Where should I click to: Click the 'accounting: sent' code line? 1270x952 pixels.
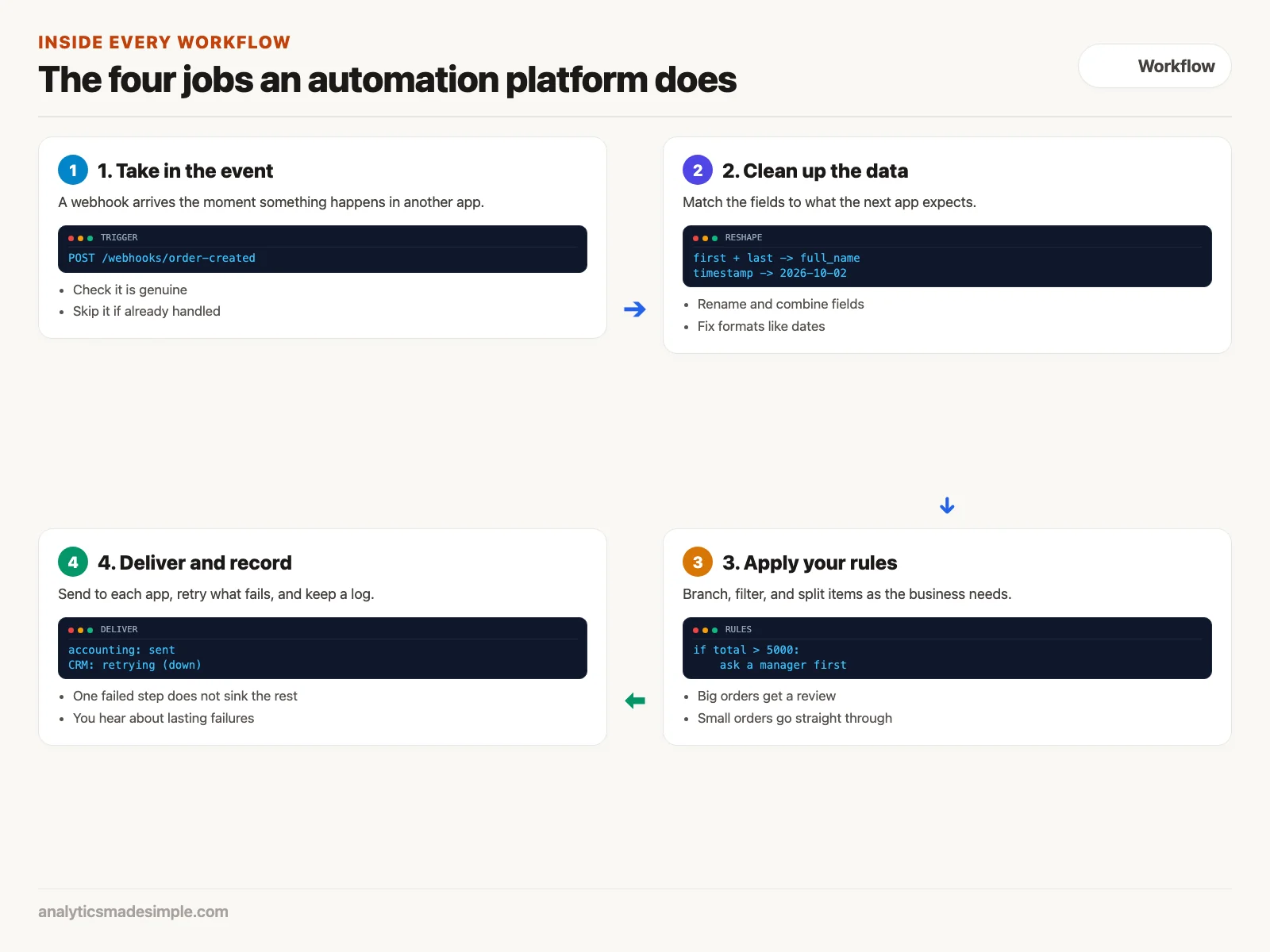(121, 650)
